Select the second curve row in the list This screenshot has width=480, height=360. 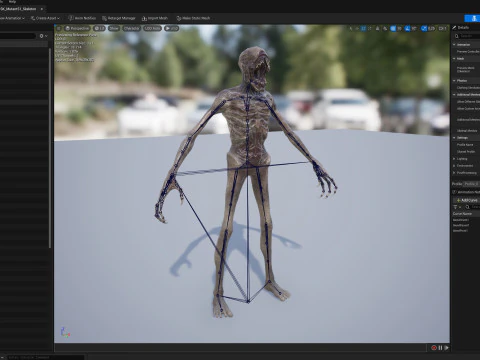(x=461, y=225)
